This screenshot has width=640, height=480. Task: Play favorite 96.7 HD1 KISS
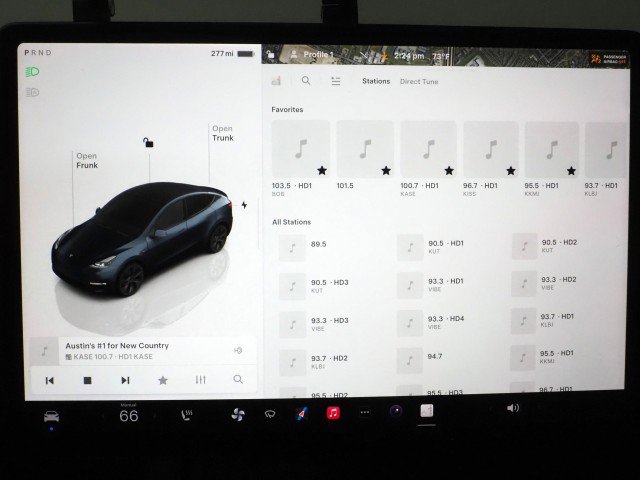[491, 159]
